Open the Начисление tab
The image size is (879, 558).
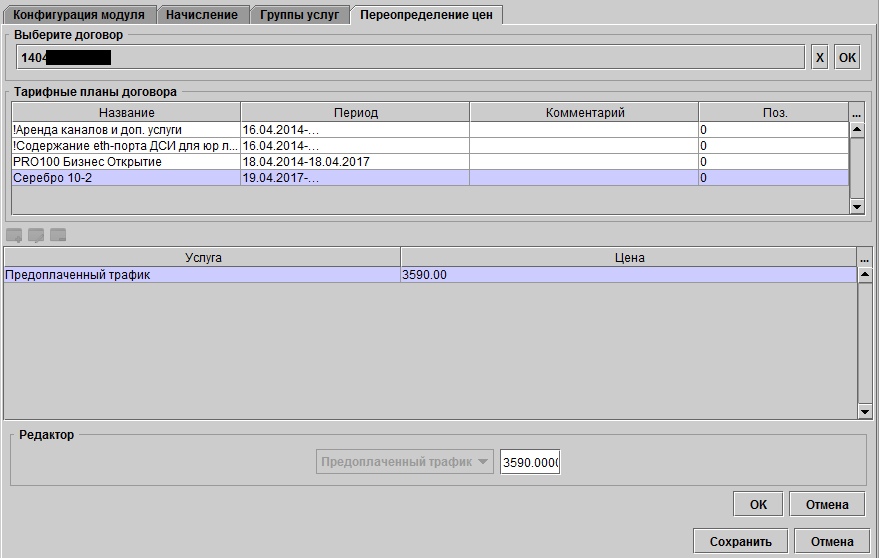click(x=202, y=15)
